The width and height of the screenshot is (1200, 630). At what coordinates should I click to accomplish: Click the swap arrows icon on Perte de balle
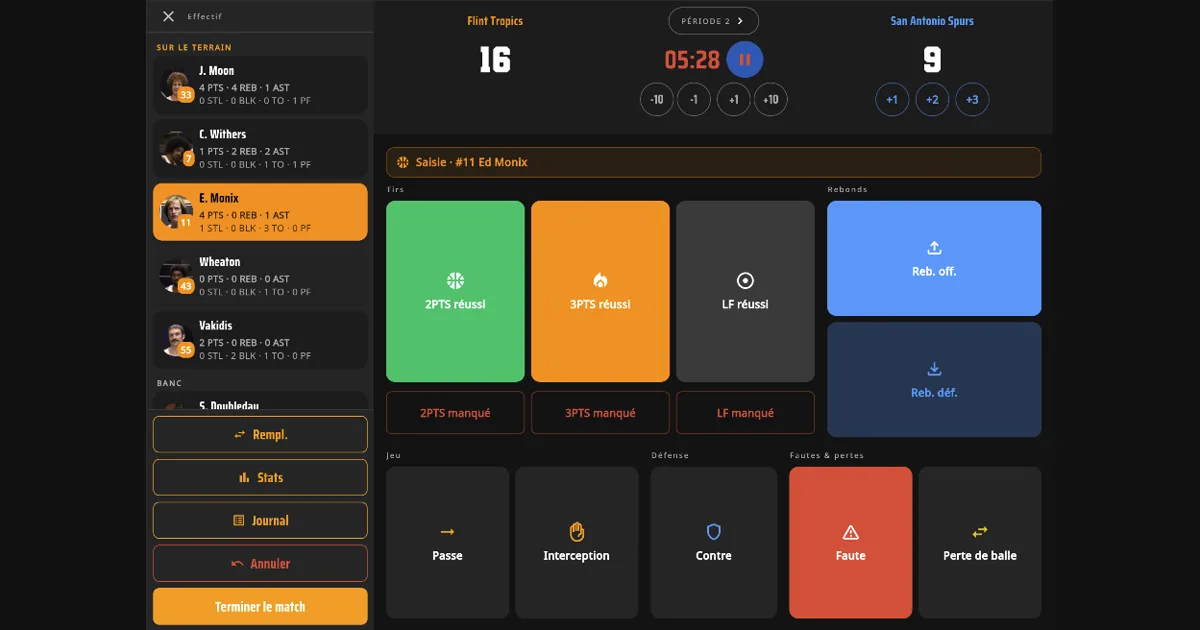pyautogui.click(x=980, y=532)
